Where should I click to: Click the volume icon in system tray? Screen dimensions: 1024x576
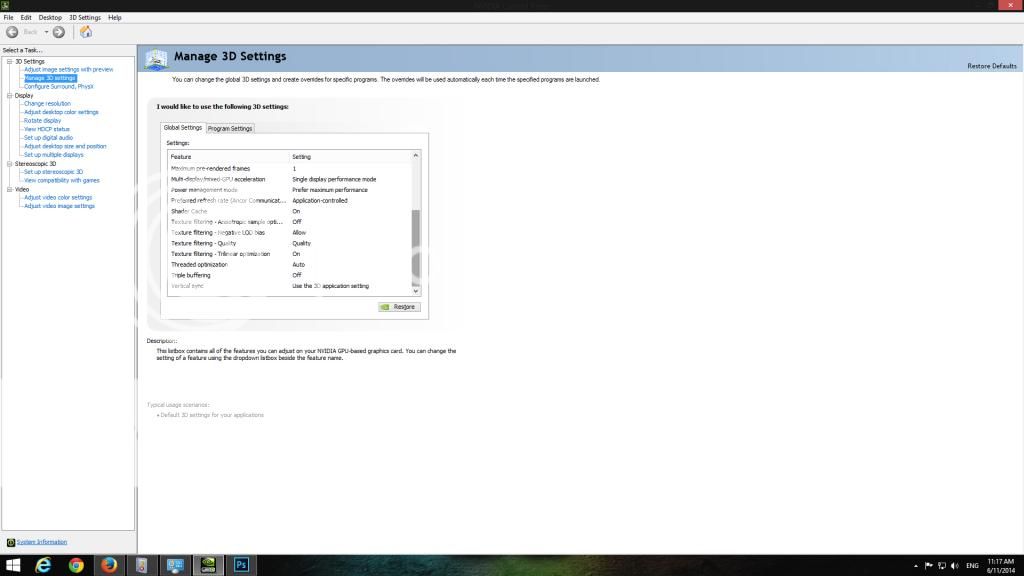(954, 565)
